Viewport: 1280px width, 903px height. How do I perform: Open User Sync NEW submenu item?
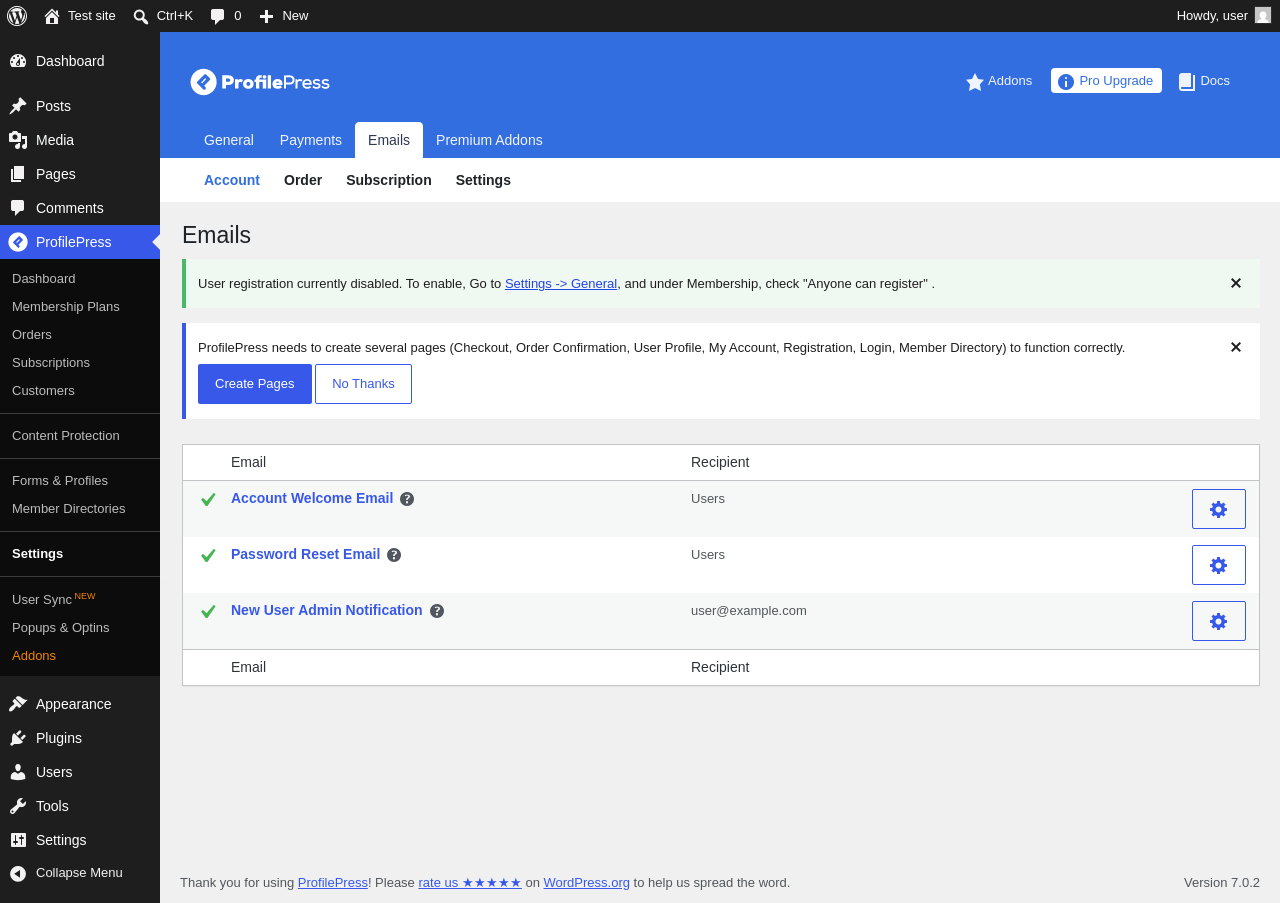click(x=80, y=599)
